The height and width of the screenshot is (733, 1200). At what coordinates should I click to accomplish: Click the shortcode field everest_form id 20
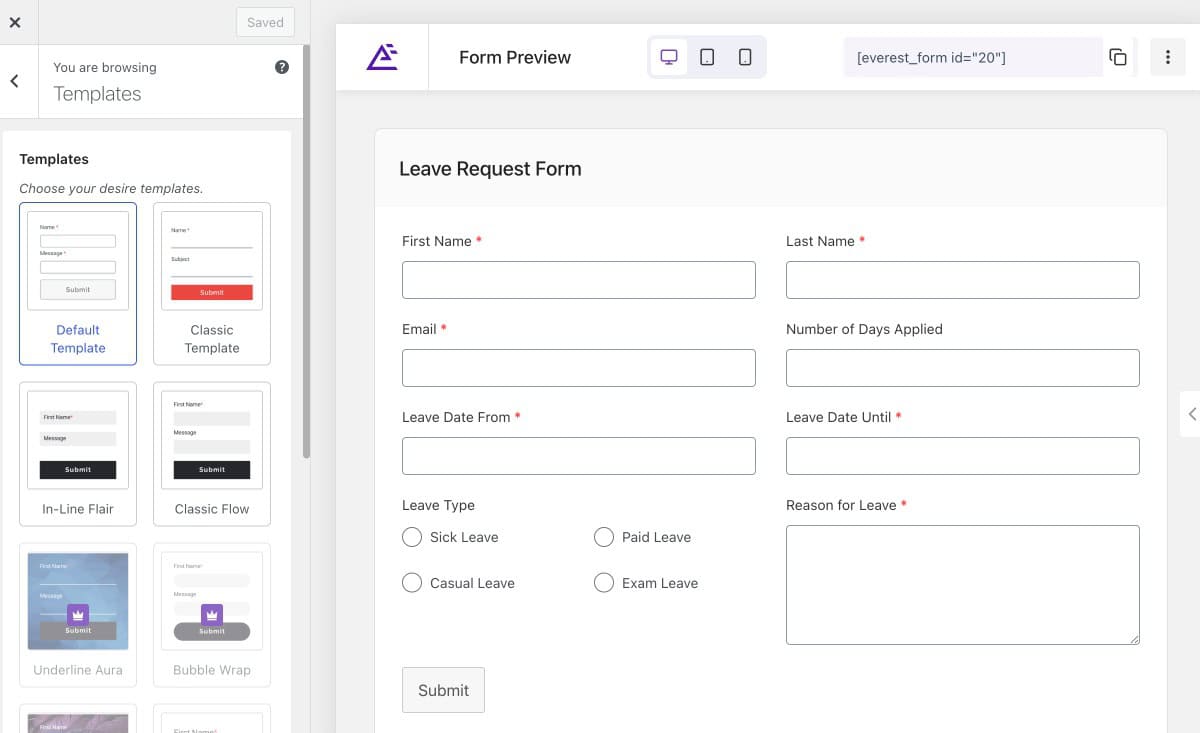click(973, 57)
